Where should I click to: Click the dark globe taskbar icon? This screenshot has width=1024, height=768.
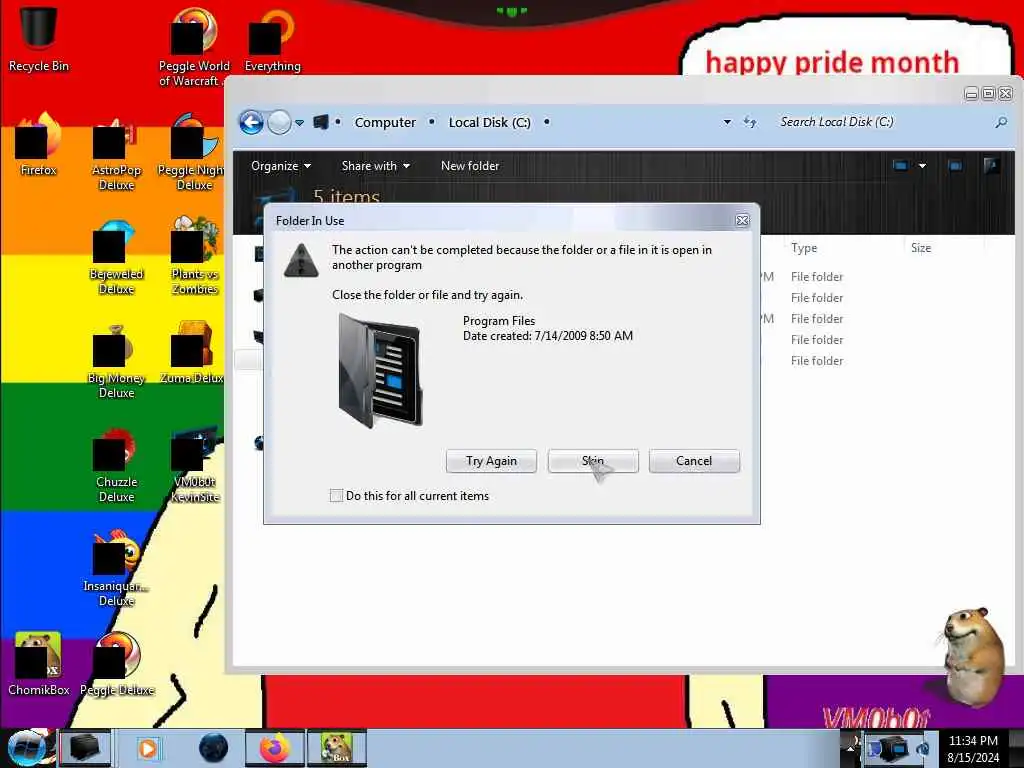(213, 748)
